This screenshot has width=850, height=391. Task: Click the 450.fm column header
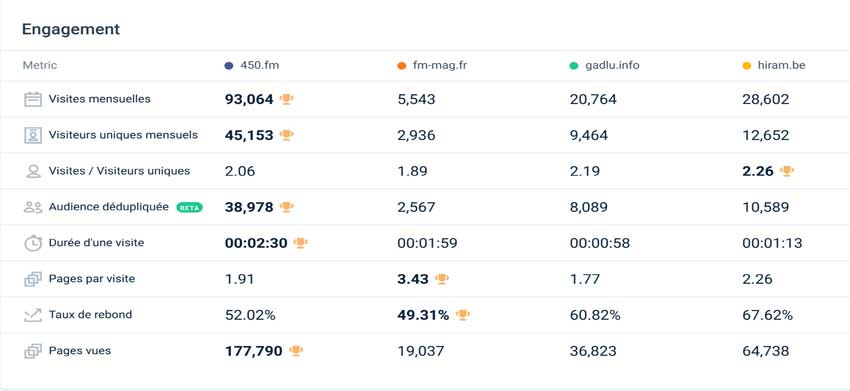[x=252, y=66]
